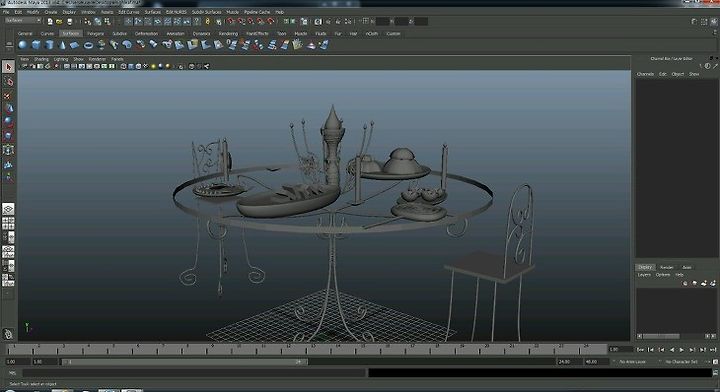Viewport: 720px width, 392px height.
Task: Create a NURBS sphere from shelf
Action: point(22,45)
